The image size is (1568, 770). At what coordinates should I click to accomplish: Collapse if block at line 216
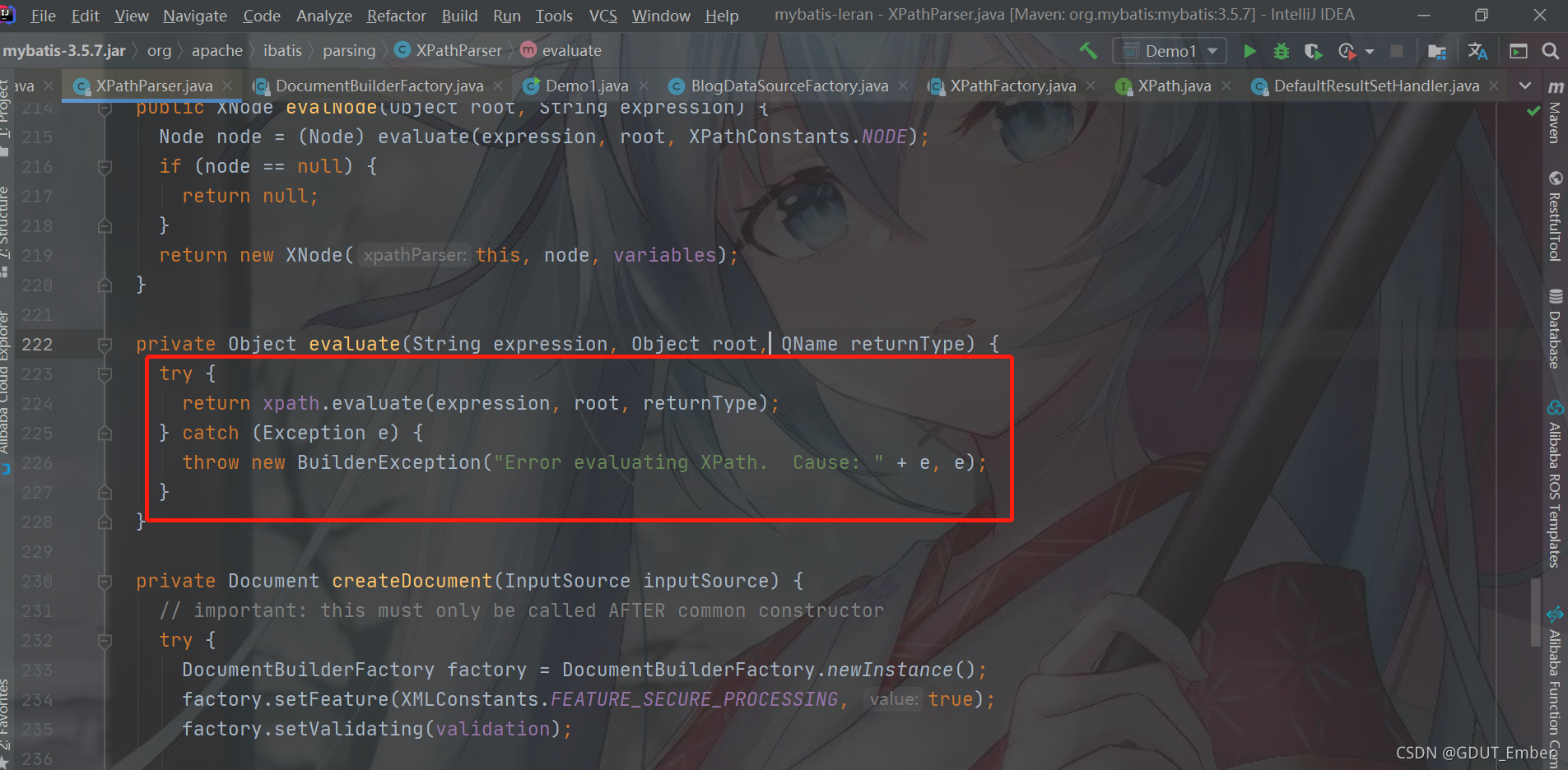point(105,167)
